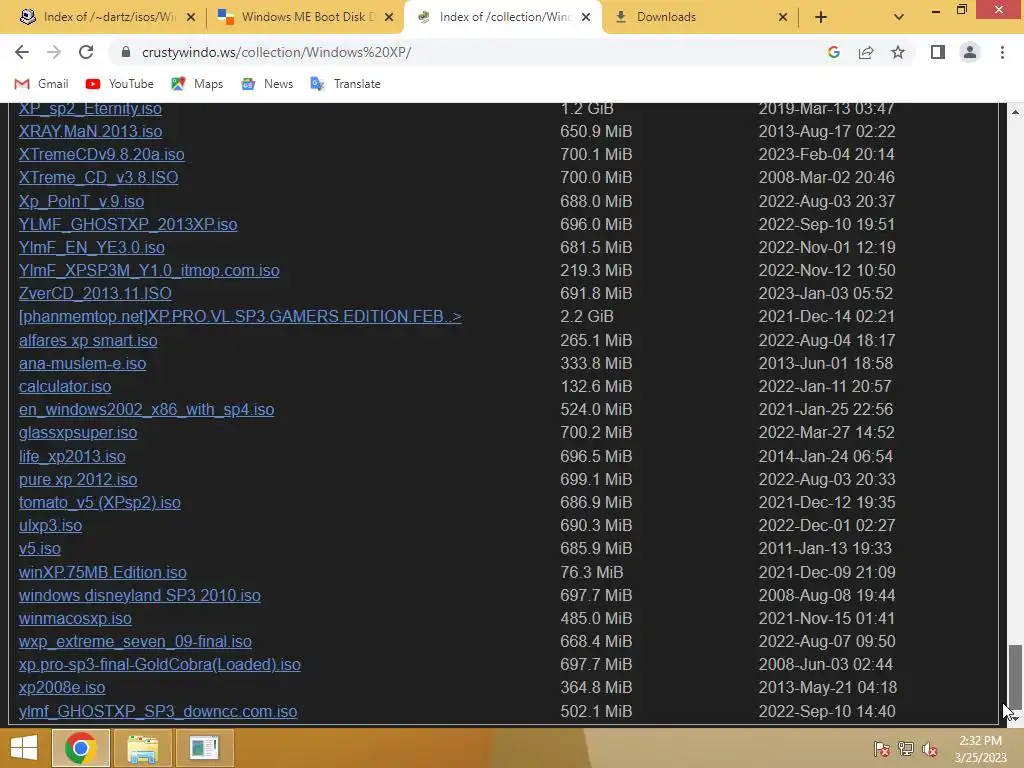Open the Chrome profile avatar

click(x=970, y=52)
